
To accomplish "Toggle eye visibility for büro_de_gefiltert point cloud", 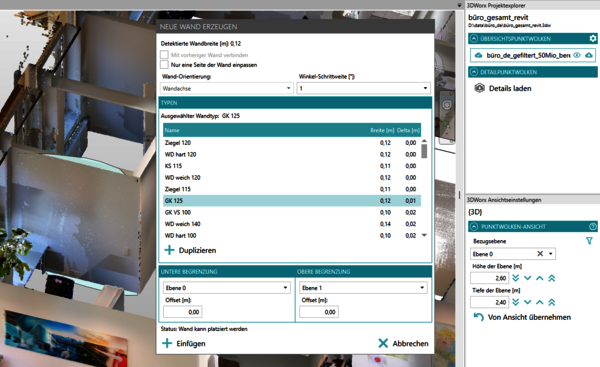I will point(577,55).
